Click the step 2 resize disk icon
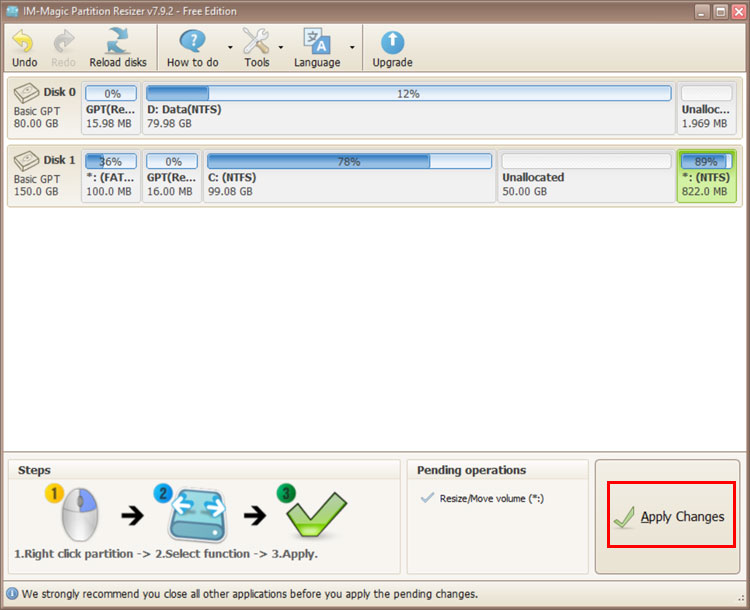The width and height of the screenshot is (750, 610). tap(197, 515)
